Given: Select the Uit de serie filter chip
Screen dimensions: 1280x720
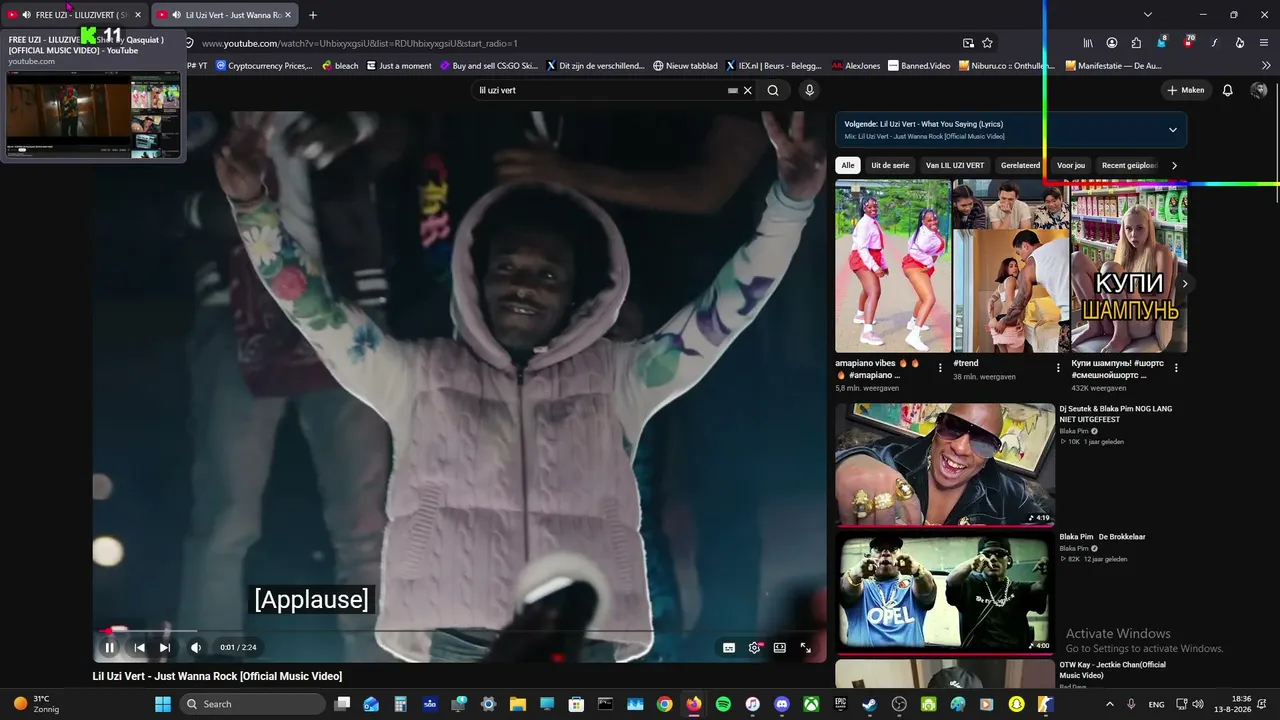Looking at the screenshot, I should tap(890, 165).
